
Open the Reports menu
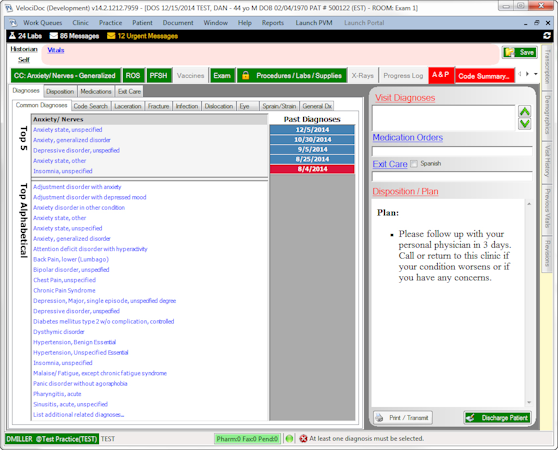pyautogui.click(x=273, y=23)
